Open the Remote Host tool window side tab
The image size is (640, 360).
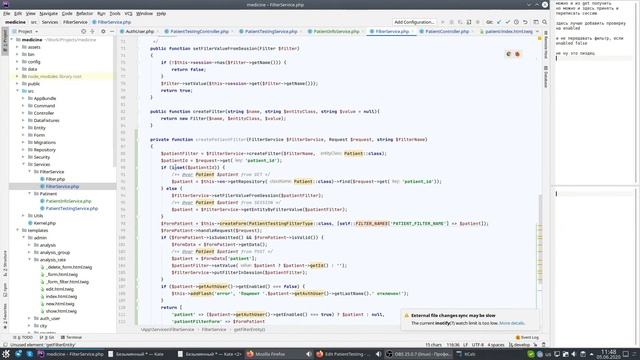tap(545, 45)
